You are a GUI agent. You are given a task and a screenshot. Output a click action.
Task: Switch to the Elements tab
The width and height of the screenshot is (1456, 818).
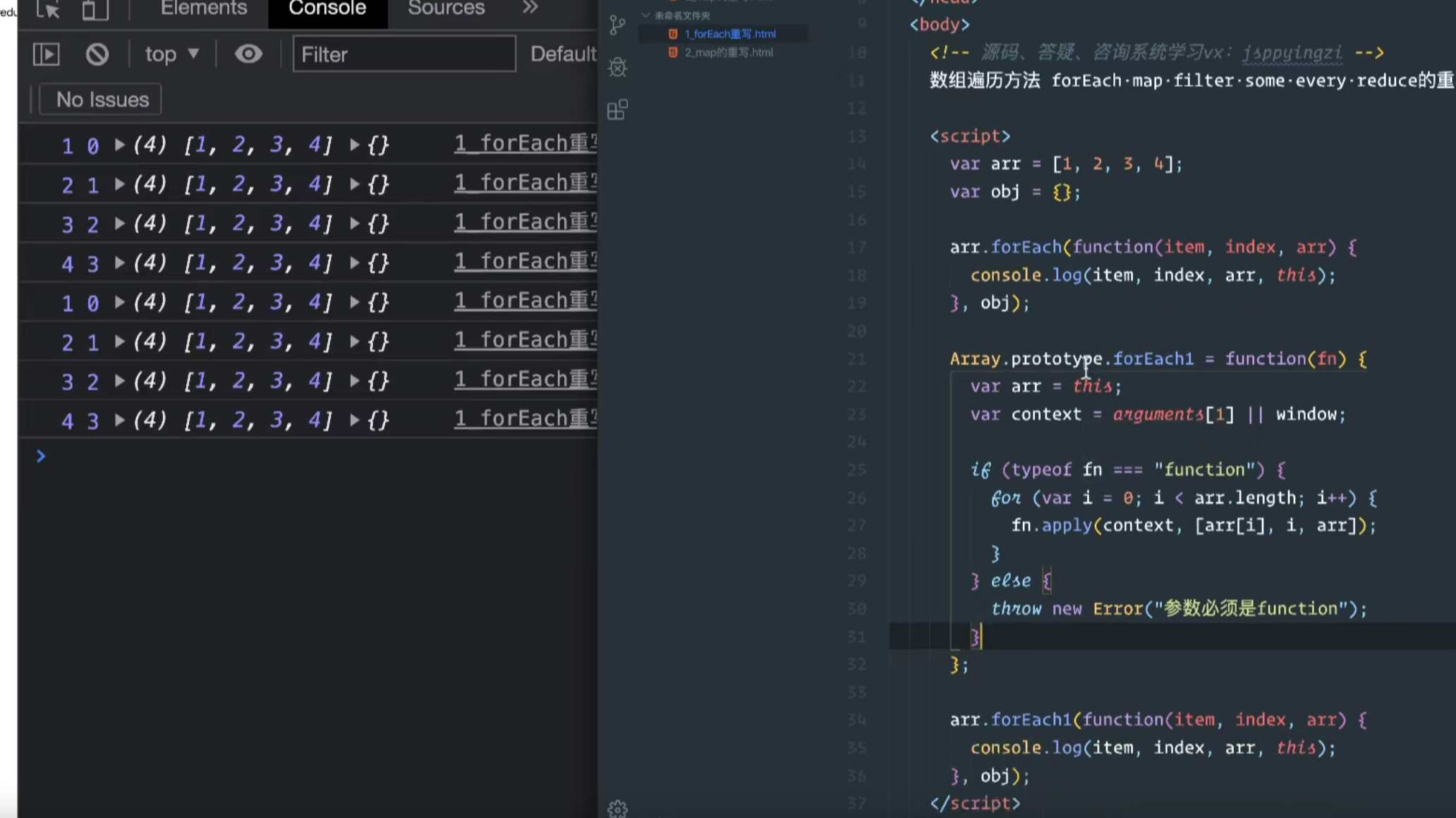click(204, 8)
